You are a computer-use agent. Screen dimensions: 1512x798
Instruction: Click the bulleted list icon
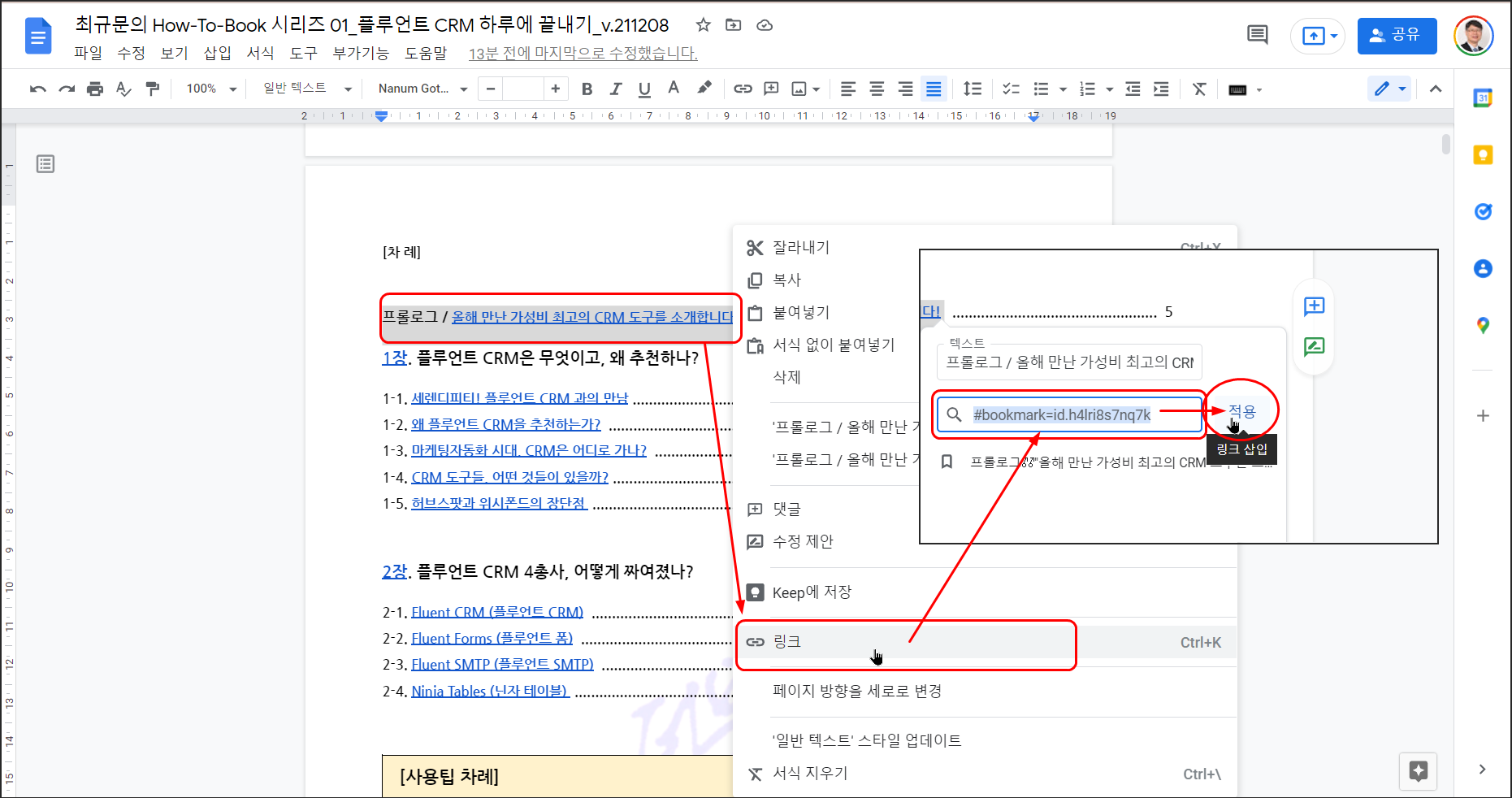pos(1041,89)
